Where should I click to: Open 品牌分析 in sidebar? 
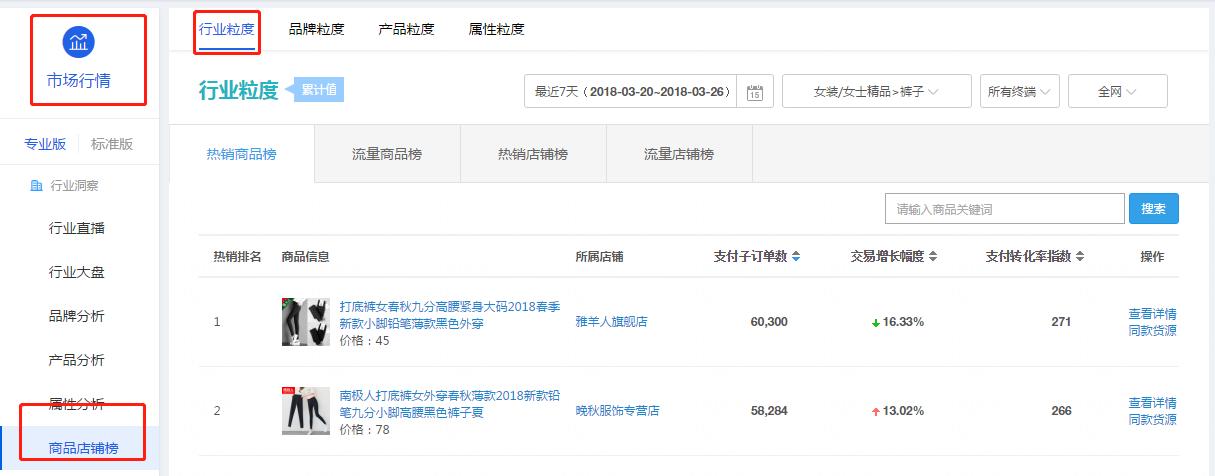point(77,316)
